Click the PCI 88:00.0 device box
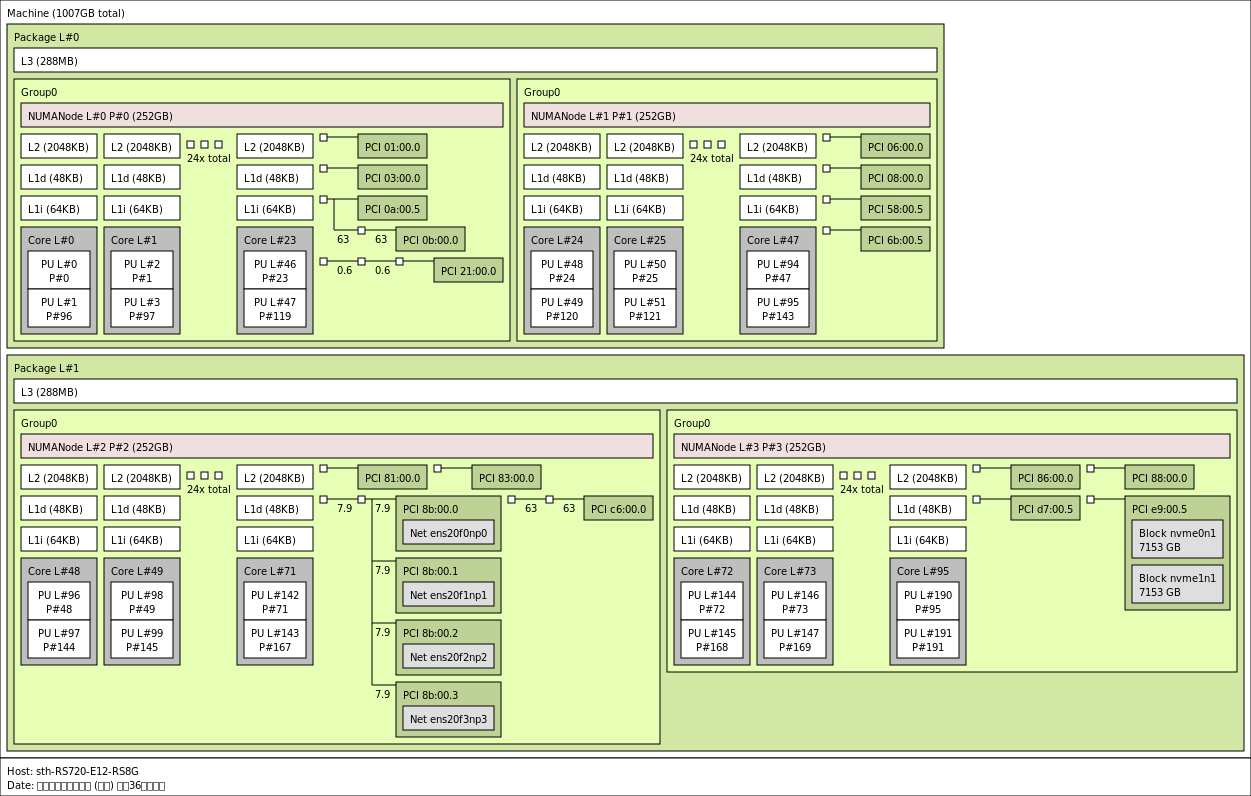Viewport: 1251px width, 796px height. coord(1159,478)
